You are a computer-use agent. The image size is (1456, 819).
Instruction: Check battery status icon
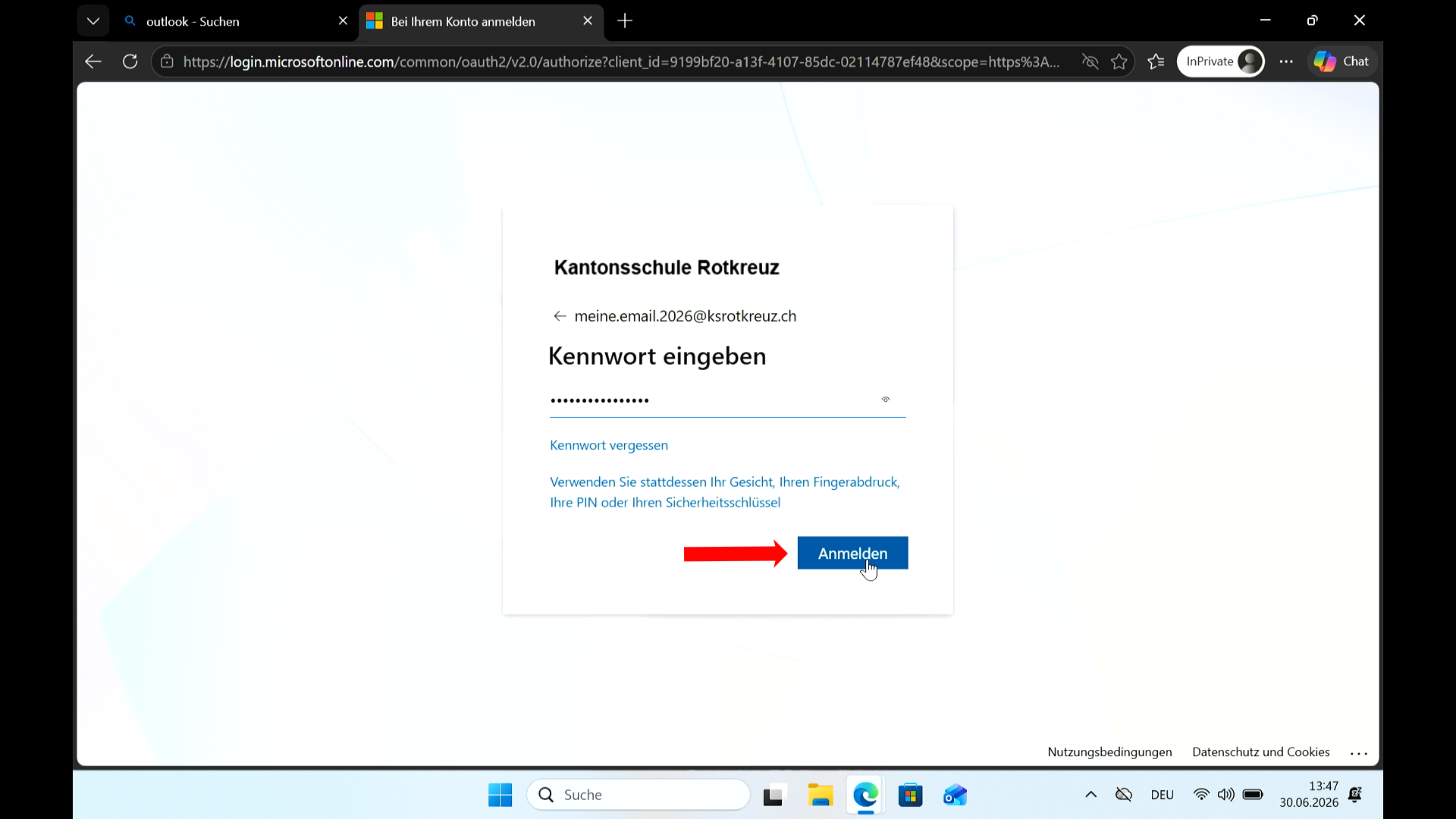tap(1253, 795)
